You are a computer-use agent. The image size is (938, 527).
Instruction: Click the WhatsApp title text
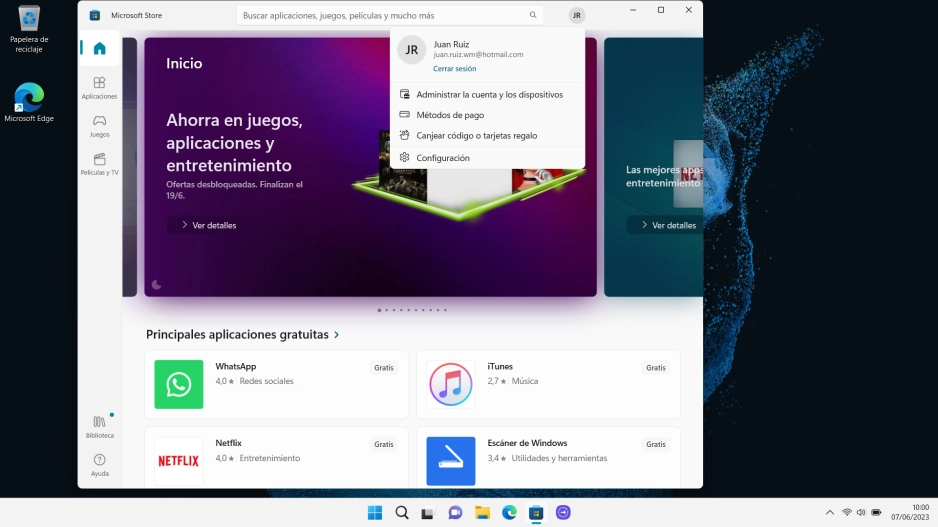point(236,367)
